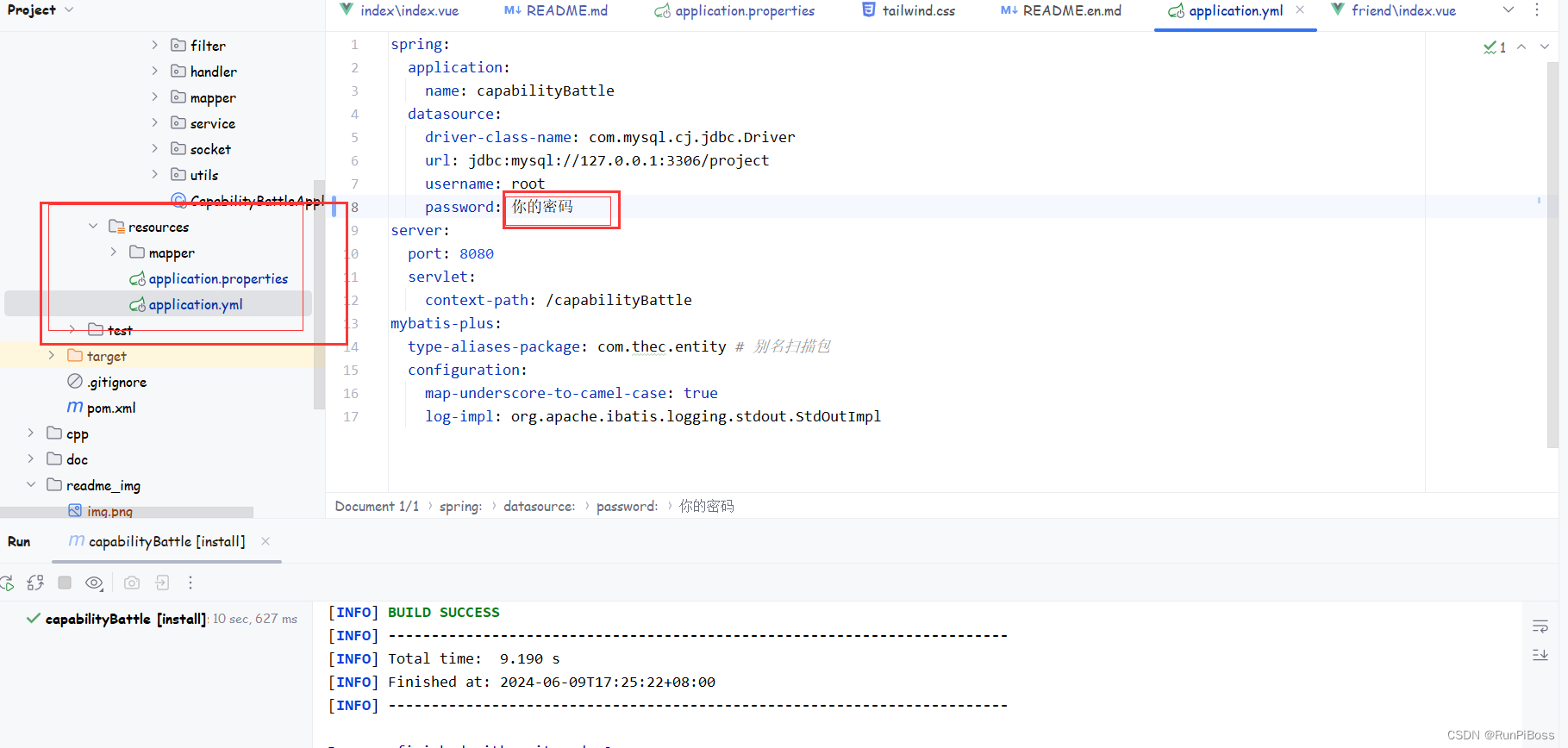Close the capabilityBattle install run tab
This screenshot has width=1568, height=748.
(x=265, y=541)
